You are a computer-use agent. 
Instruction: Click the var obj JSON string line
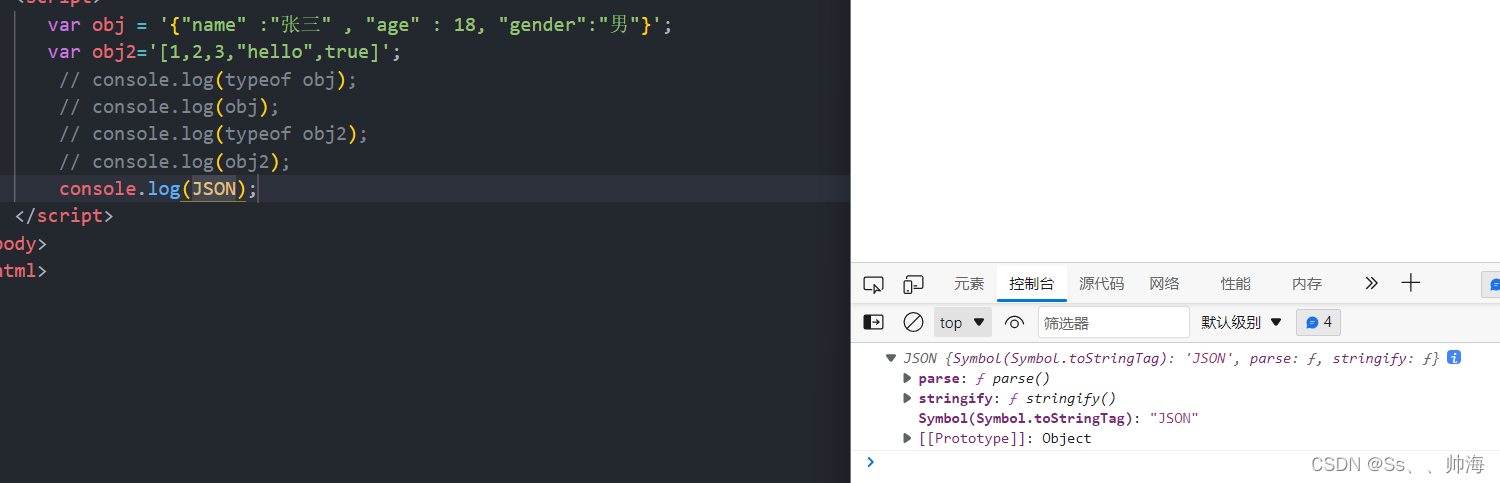360,25
